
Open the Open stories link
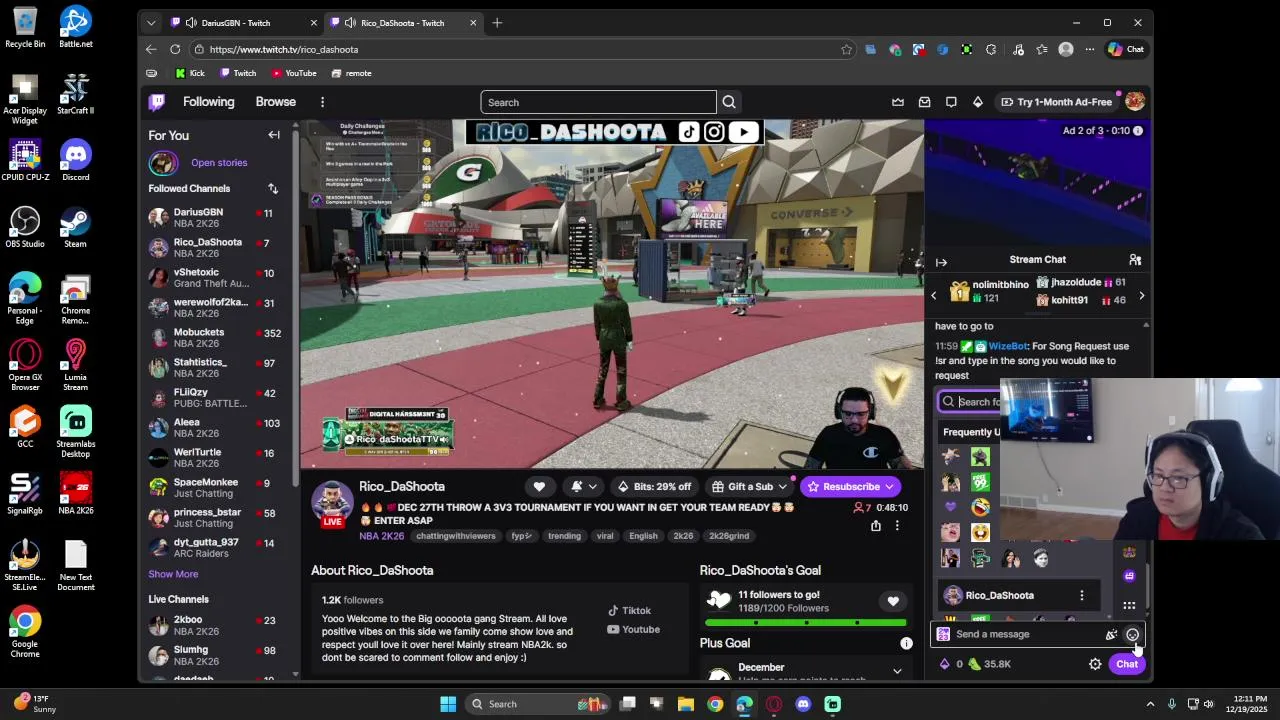point(219,162)
